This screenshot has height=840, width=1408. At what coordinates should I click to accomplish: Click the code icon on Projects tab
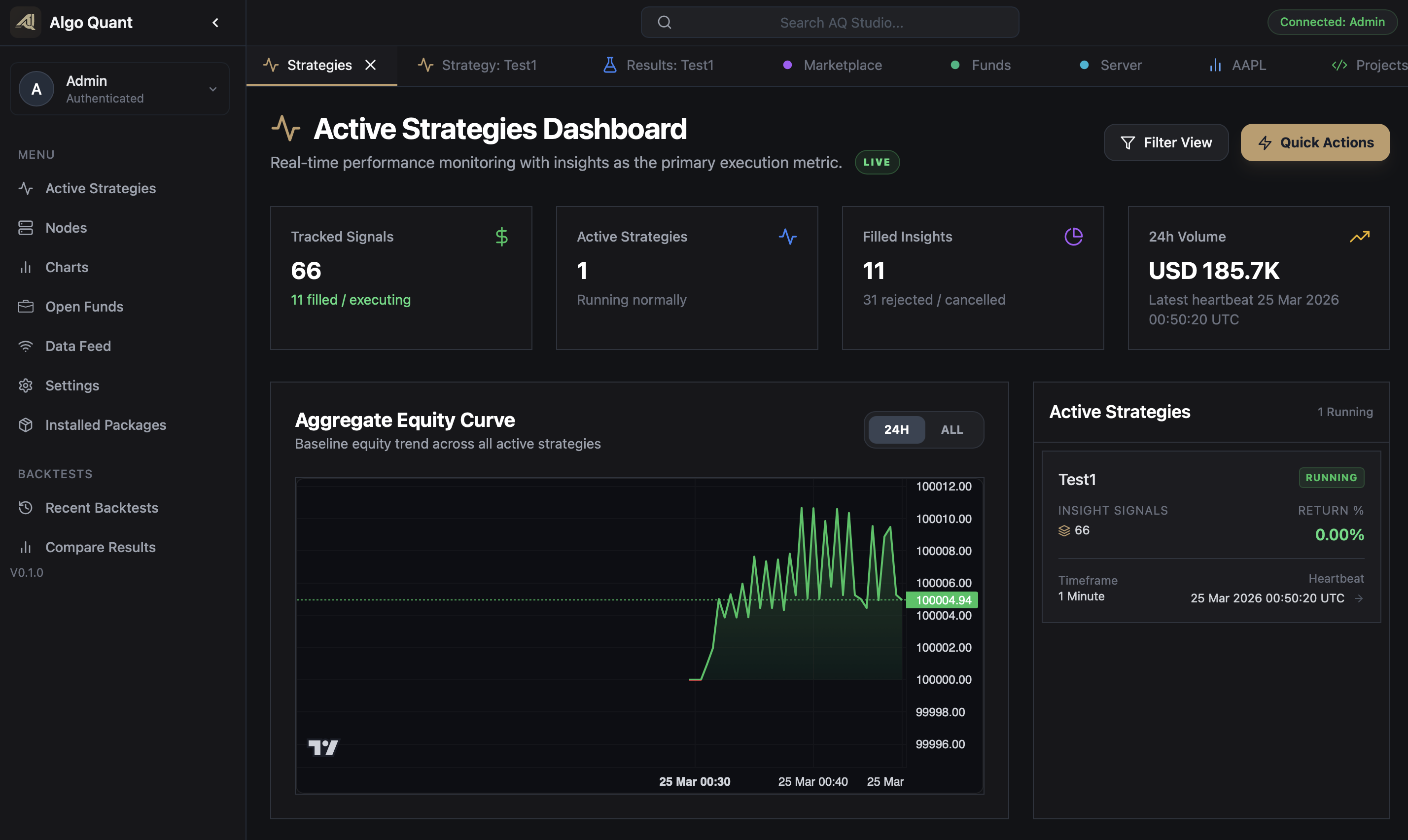coord(1339,65)
